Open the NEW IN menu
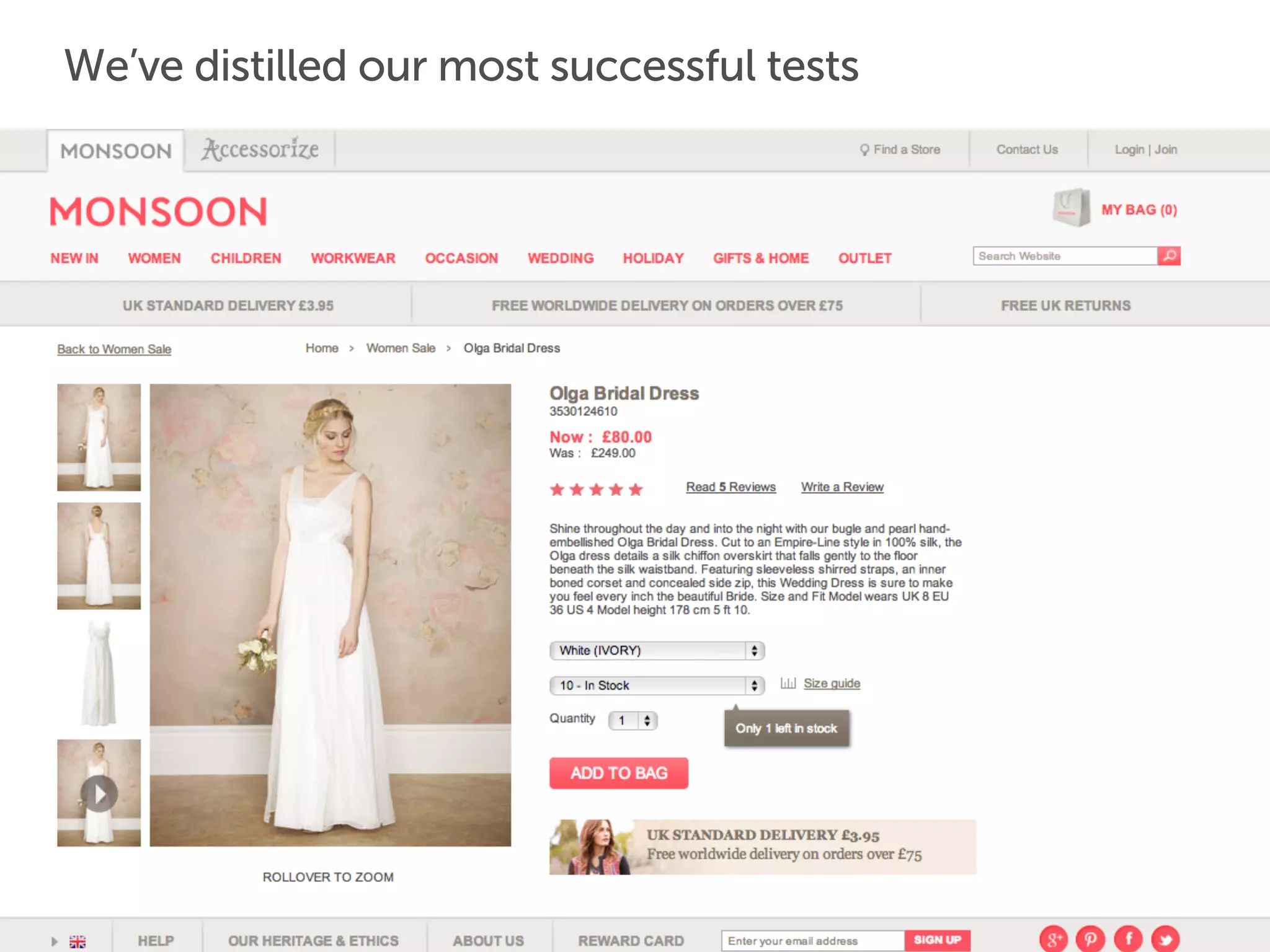Viewport: 1270px width, 952px height. point(74,258)
